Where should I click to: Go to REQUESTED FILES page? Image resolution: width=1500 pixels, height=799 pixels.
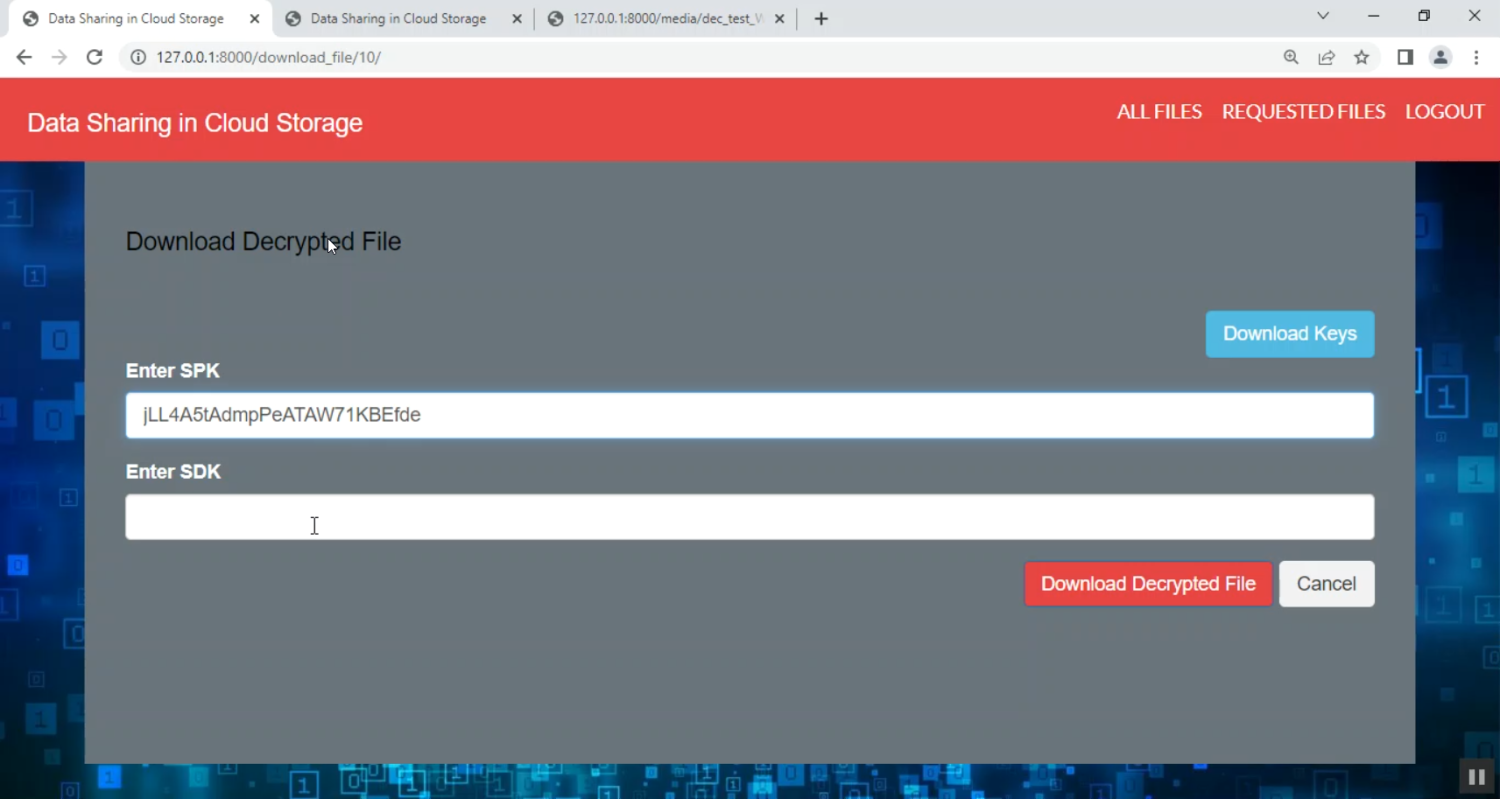click(1303, 112)
